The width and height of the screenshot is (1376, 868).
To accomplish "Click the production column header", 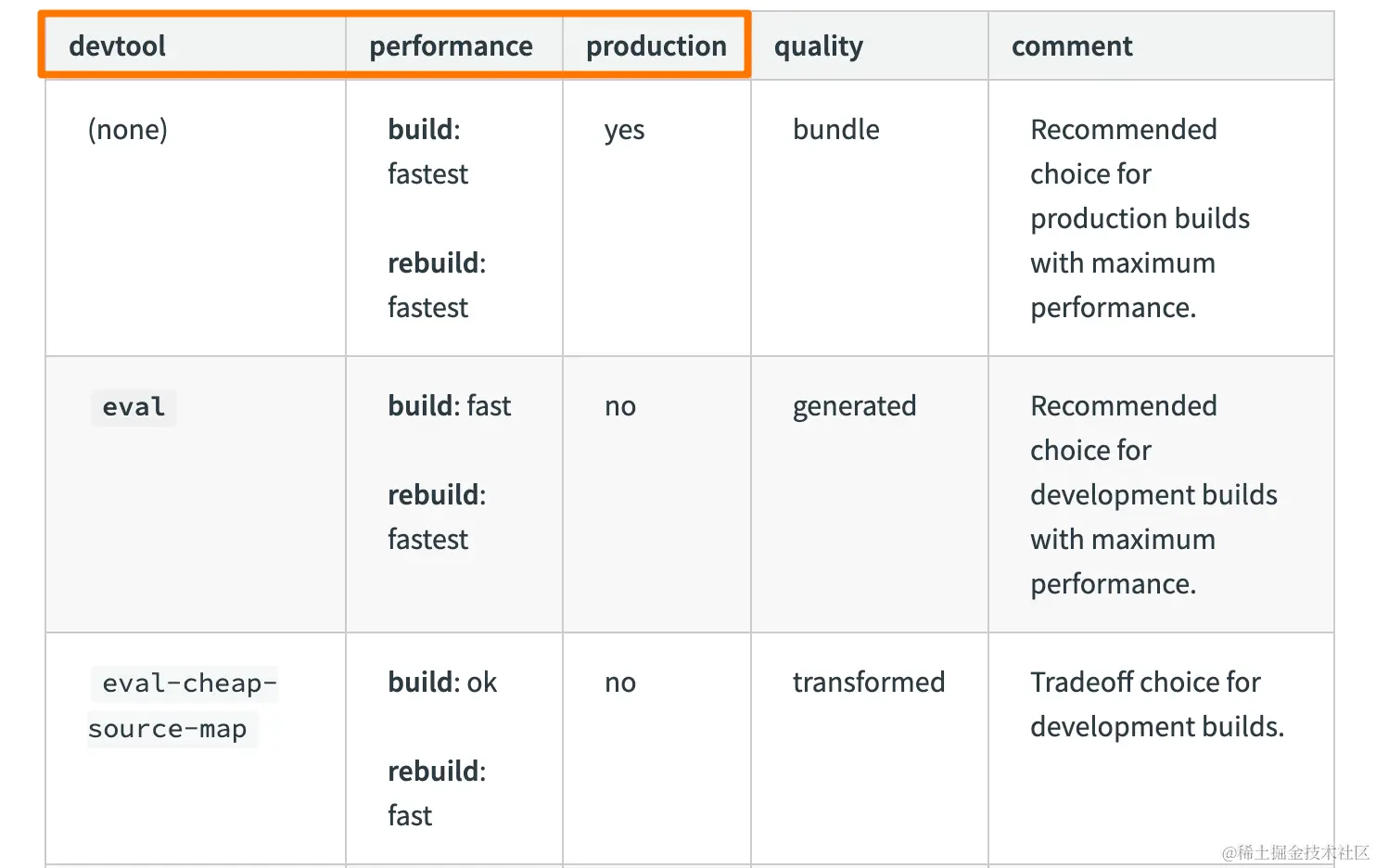I will click(x=656, y=46).
